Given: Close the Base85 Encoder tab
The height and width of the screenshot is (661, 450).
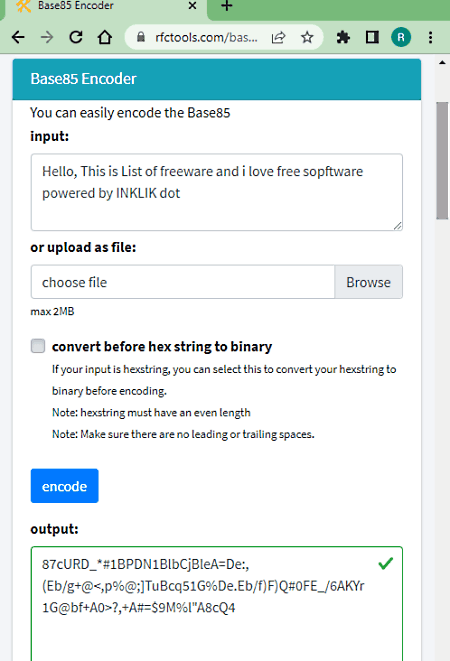Looking at the screenshot, I should 192,6.
